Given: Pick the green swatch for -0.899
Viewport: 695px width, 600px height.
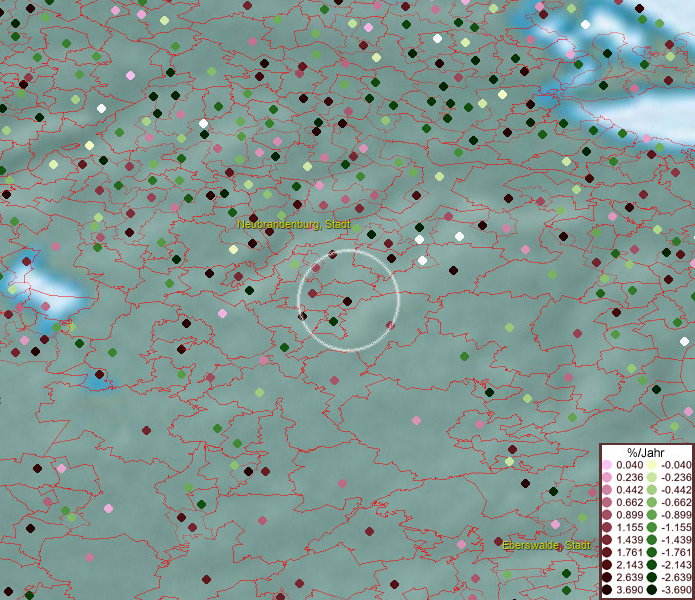Looking at the screenshot, I should coord(652,515).
